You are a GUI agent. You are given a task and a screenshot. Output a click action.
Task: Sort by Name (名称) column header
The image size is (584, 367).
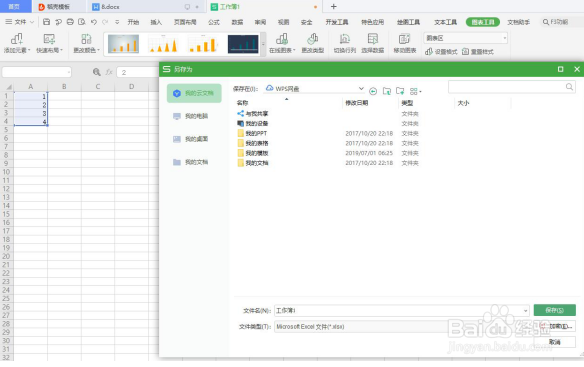pyautogui.click(x=242, y=103)
